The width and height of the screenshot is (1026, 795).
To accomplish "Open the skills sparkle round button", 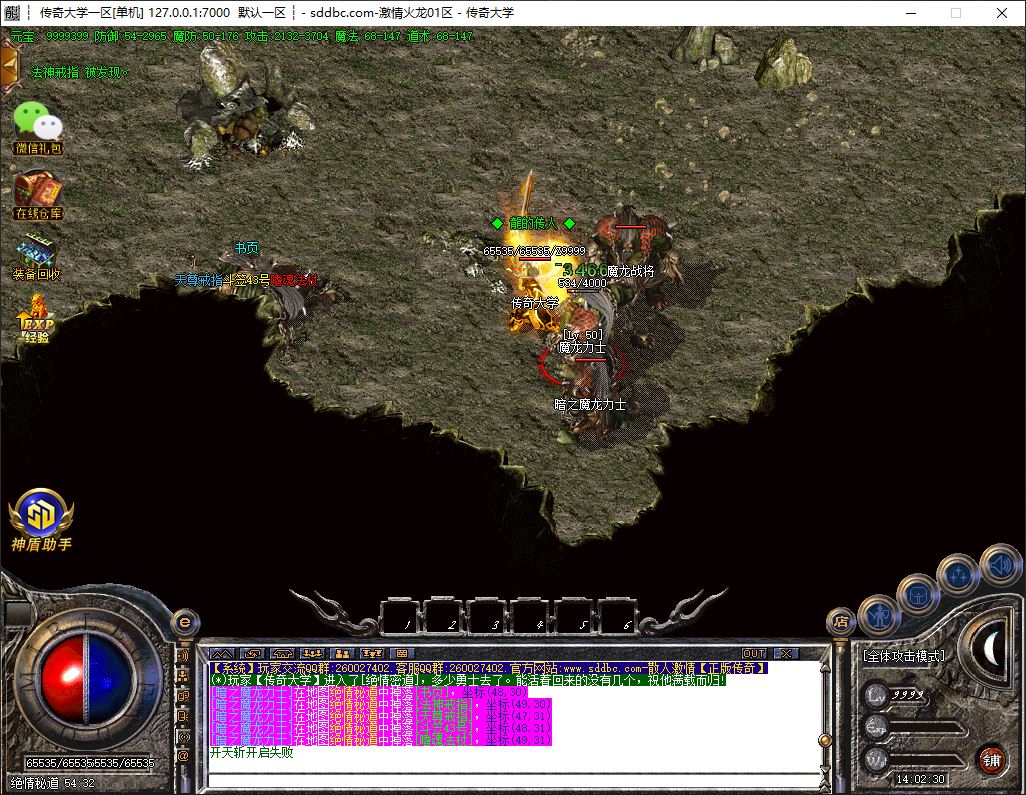I will click(959, 575).
